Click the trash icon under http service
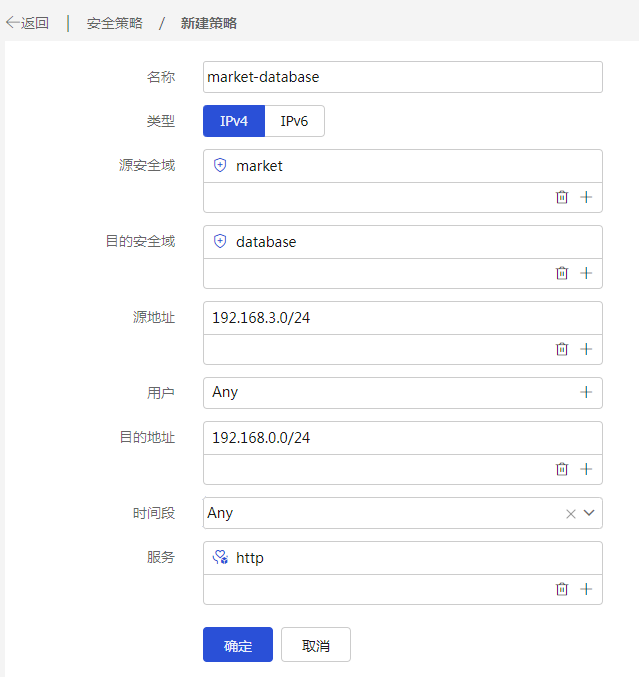This screenshot has height=677, width=639. [562, 589]
